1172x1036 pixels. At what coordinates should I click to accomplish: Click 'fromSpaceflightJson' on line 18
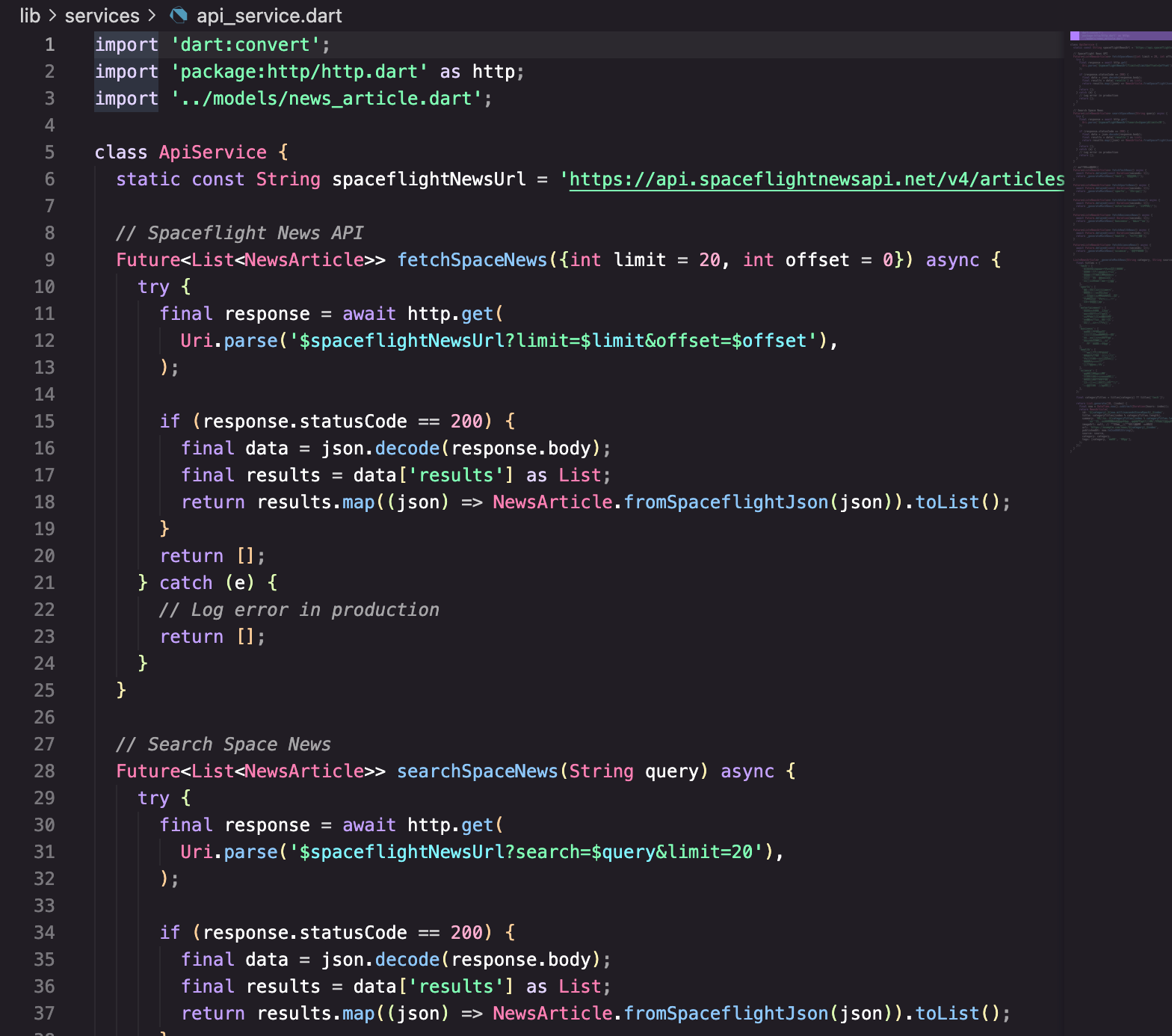[726, 502]
